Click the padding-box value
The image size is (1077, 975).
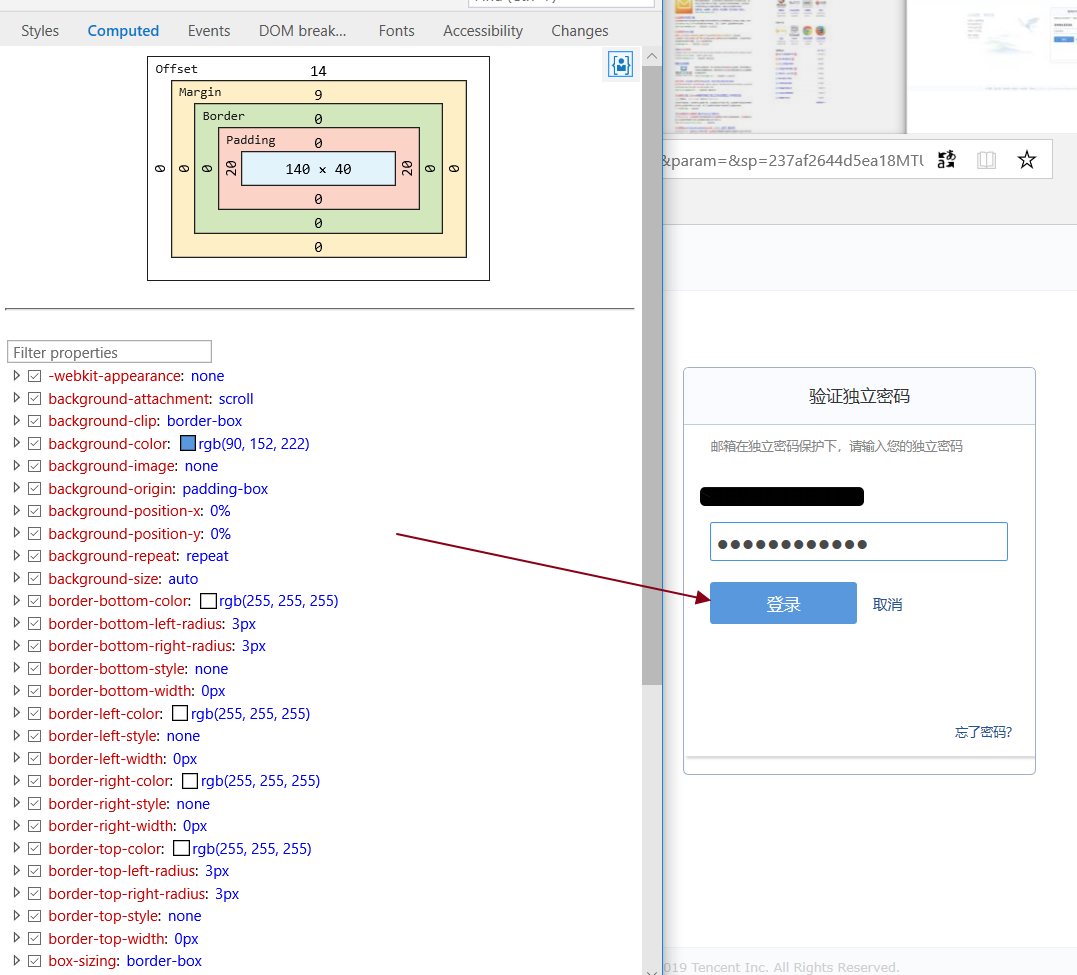[x=225, y=489]
